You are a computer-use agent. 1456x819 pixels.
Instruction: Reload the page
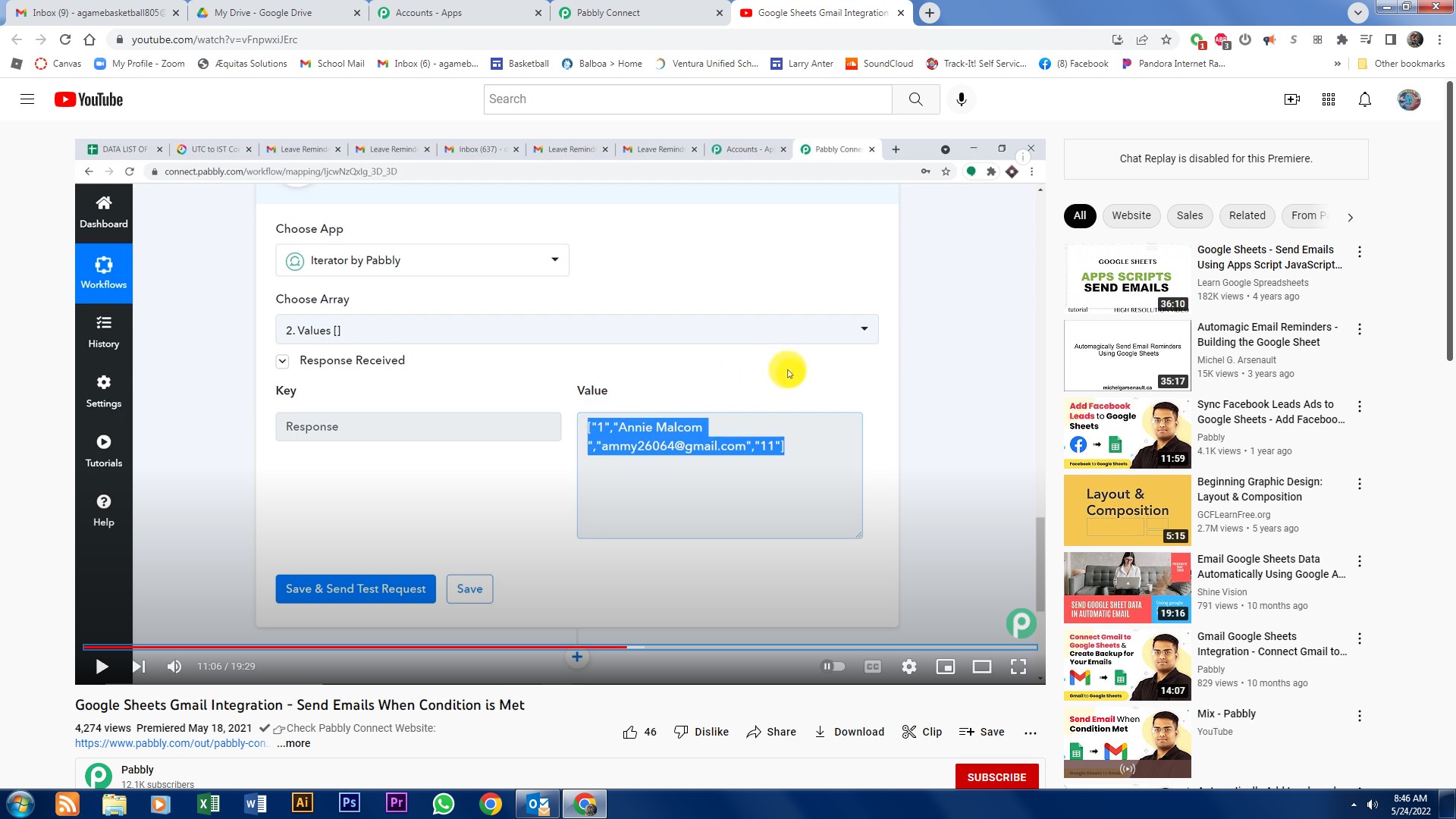[x=65, y=39]
